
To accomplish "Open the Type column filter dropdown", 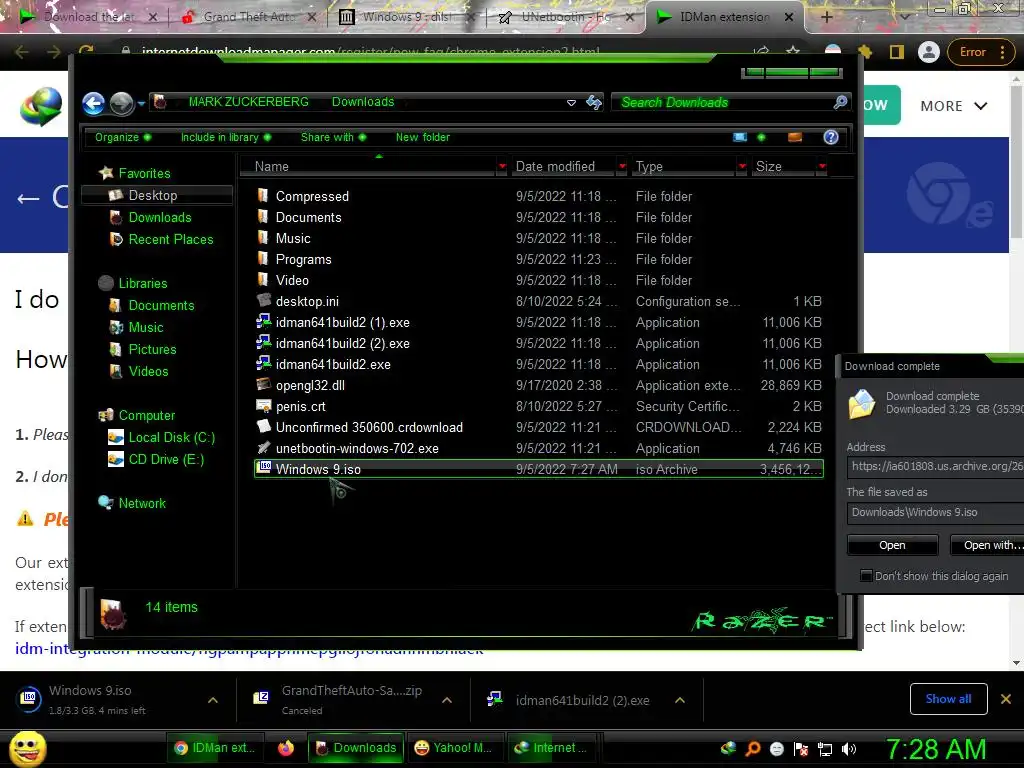I will [741, 167].
